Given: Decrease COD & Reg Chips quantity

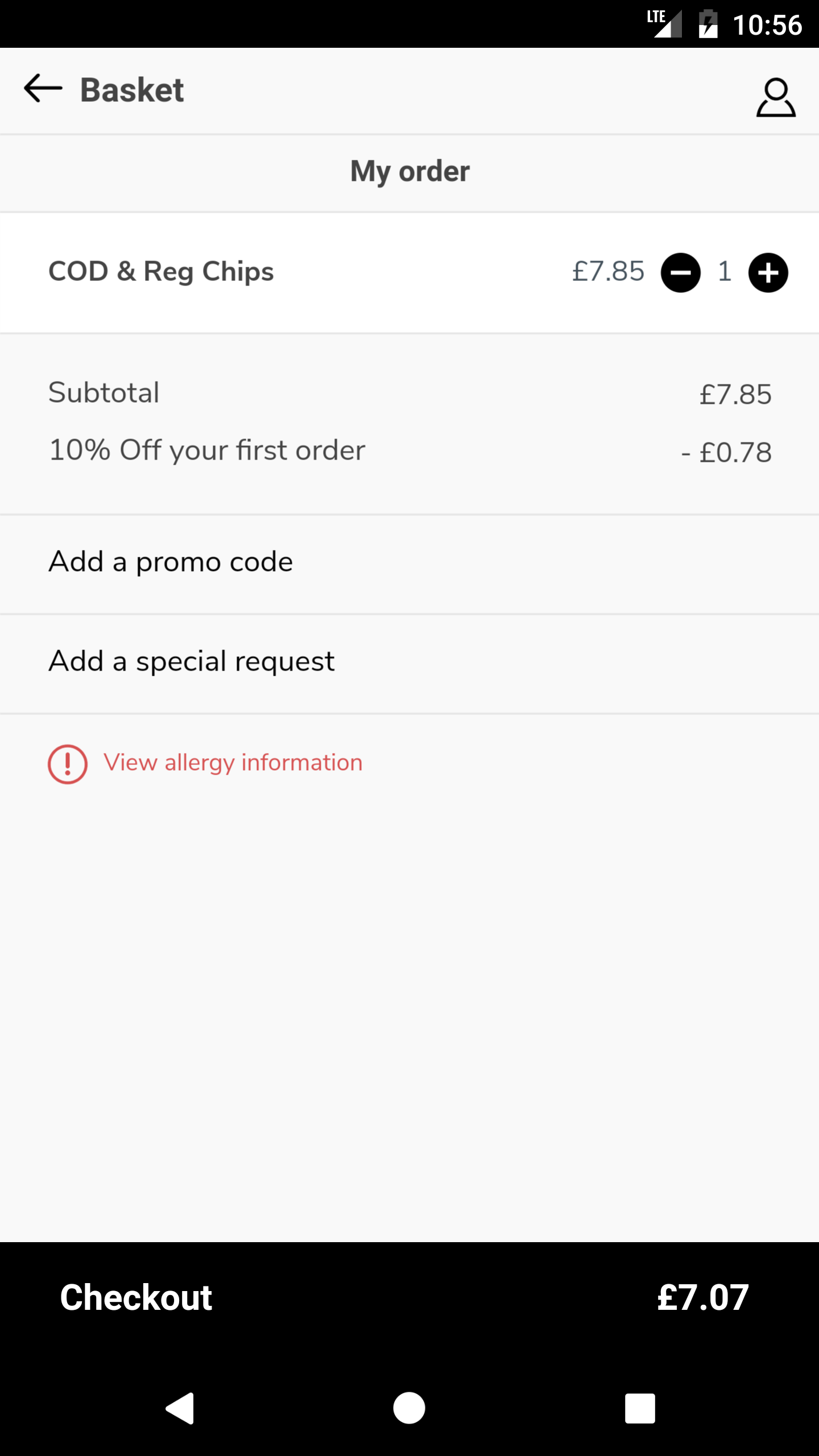Looking at the screenshot, I should 680,272.
